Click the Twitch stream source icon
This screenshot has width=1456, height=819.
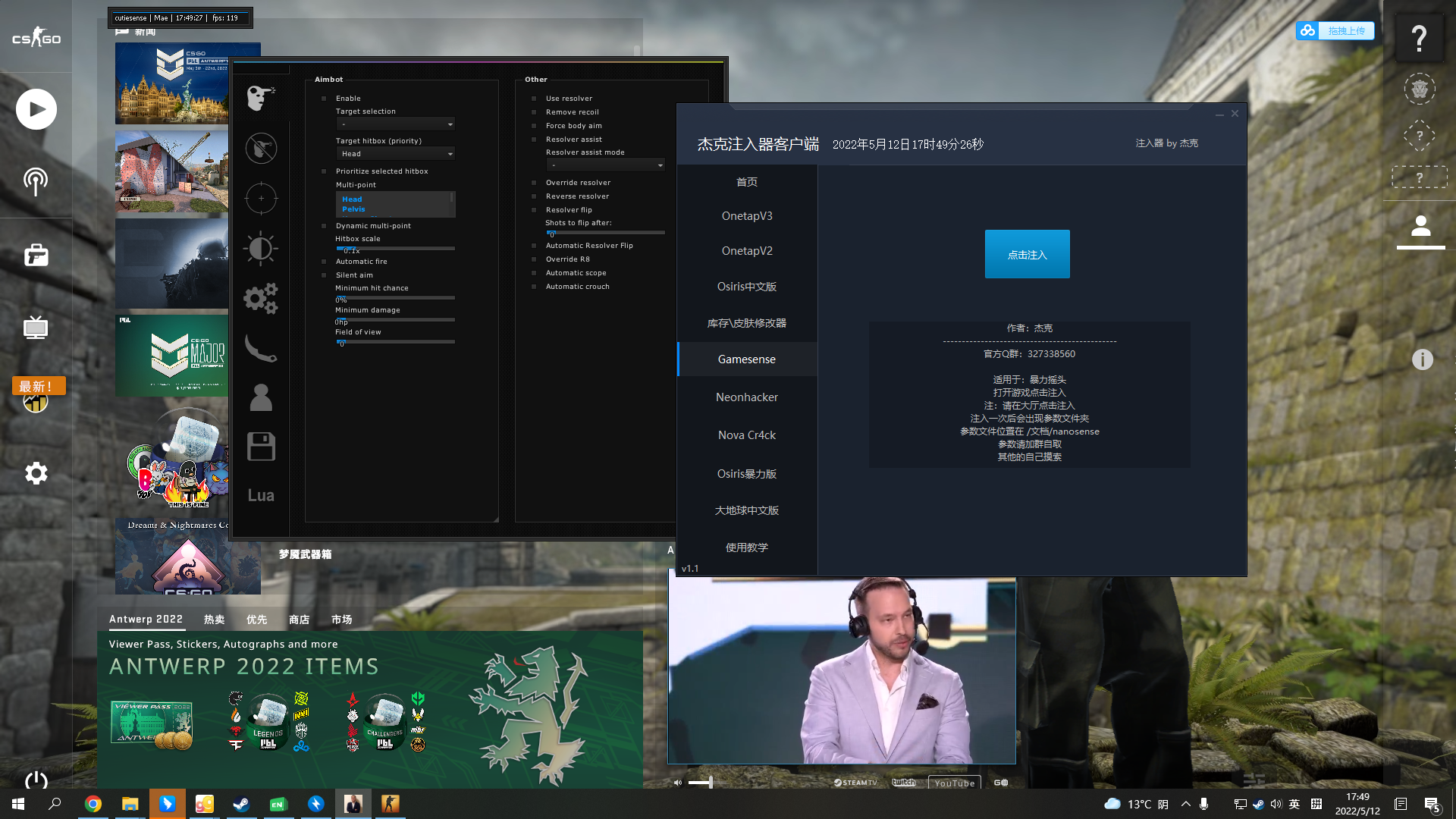(x=903, y=783)
